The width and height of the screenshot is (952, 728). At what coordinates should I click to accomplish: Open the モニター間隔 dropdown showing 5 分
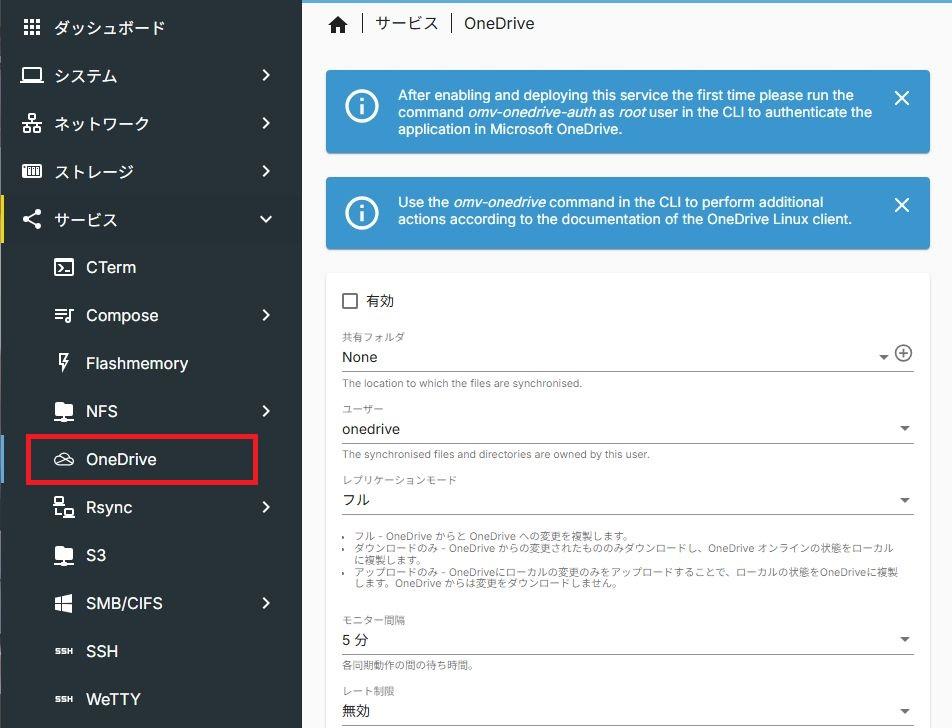tap(627, 639)
